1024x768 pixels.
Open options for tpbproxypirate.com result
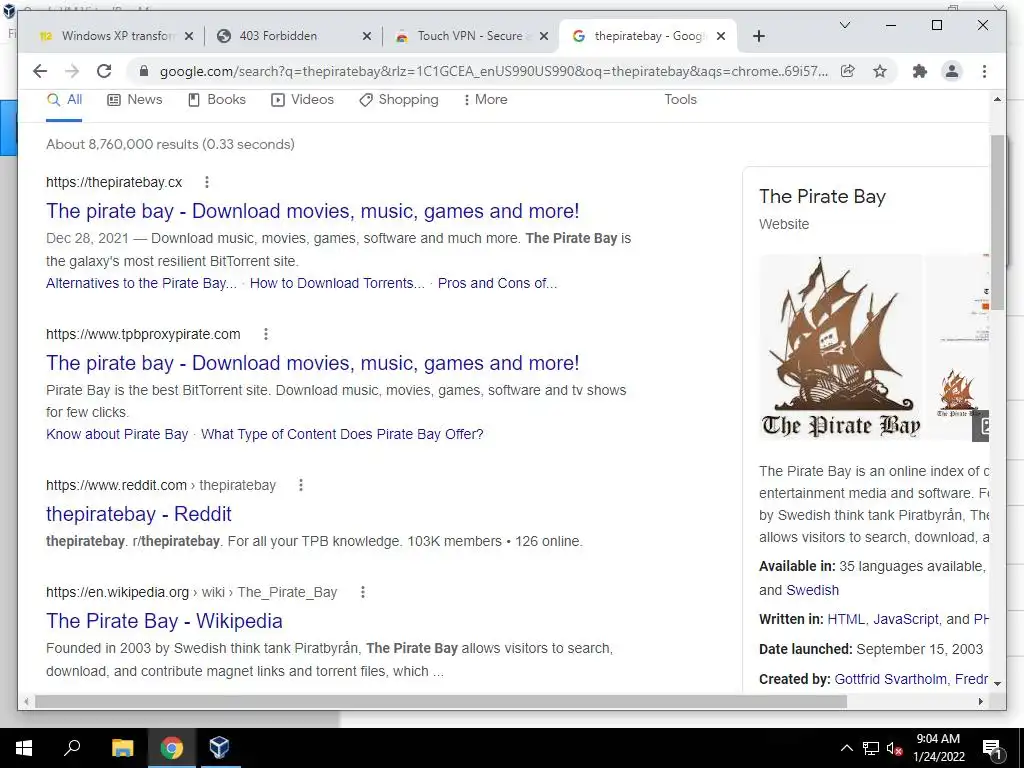coord(265,334)
